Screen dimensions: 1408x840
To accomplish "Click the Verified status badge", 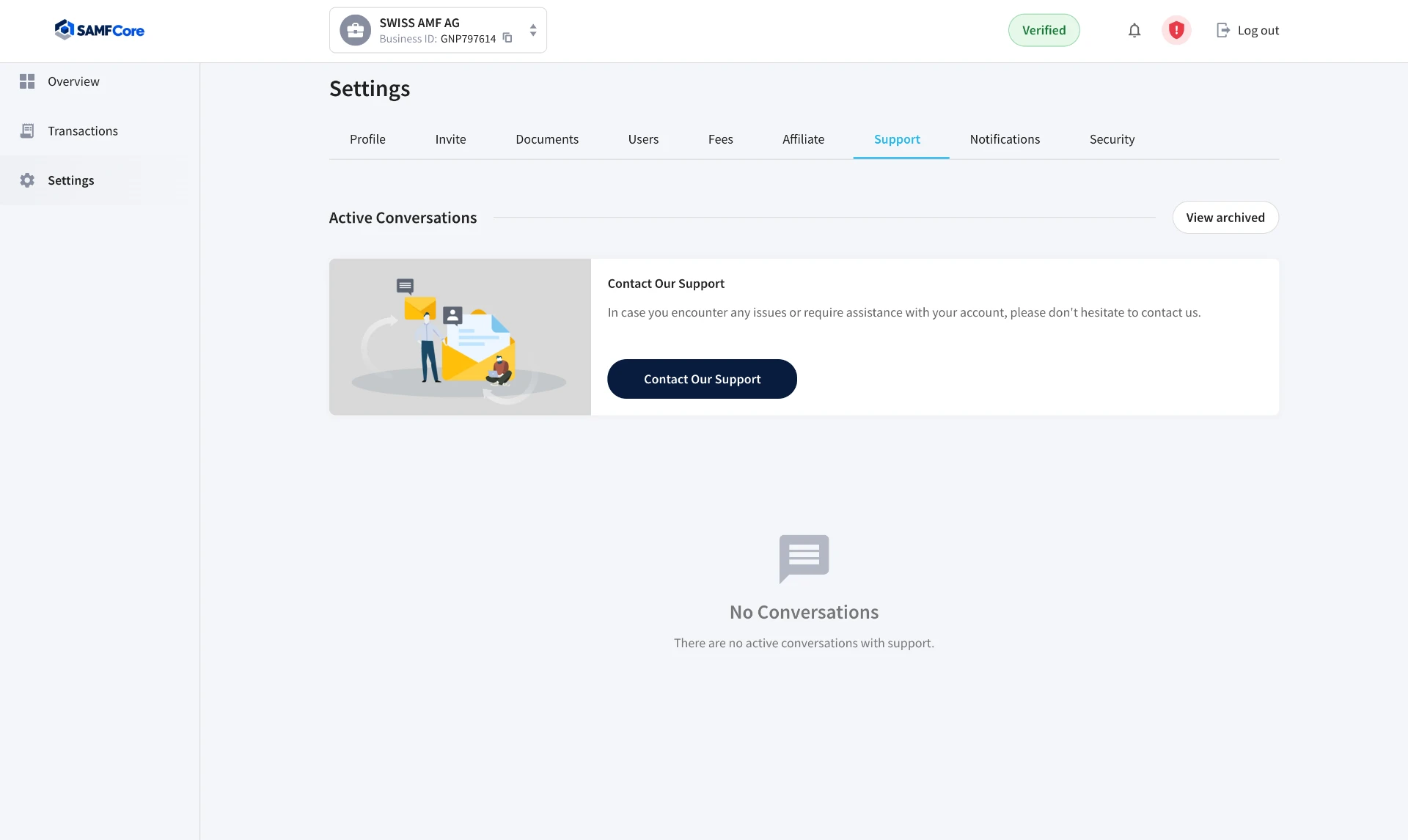I will tap(1044, 30).
